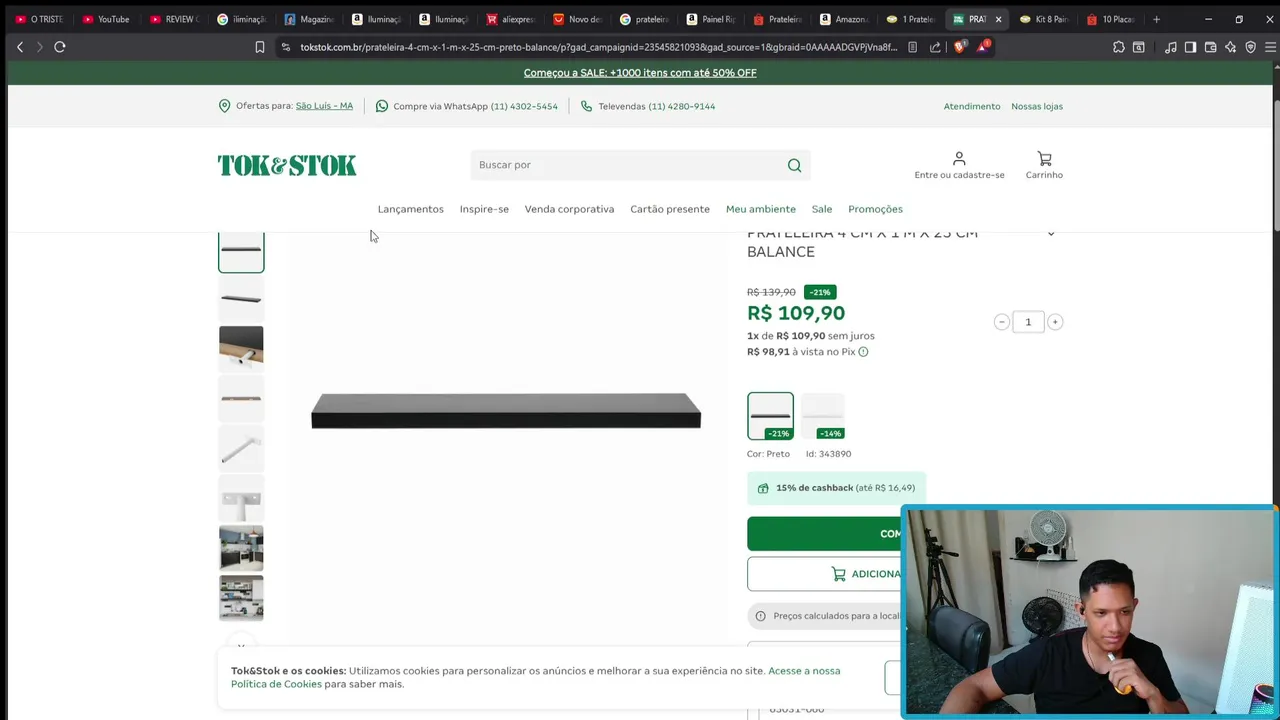Viewport: 1280px width, 720px height.
Task: Show more thumbnails with down chevron
Action: (x=241, y=645)
